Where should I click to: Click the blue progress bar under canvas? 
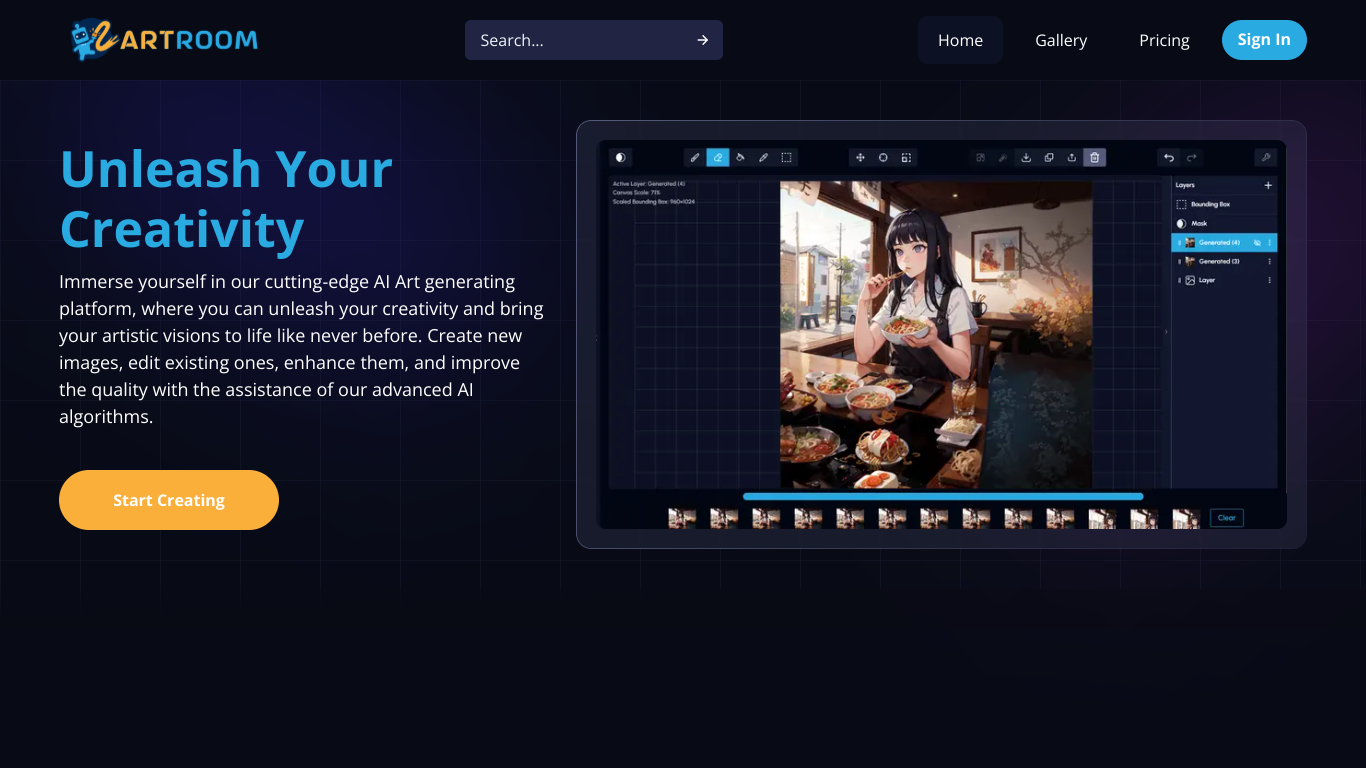point(943,496)
